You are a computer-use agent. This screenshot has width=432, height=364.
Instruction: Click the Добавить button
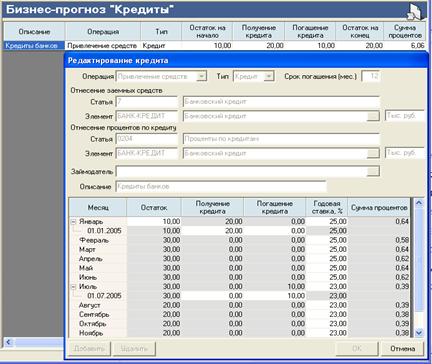pos(89,349)
